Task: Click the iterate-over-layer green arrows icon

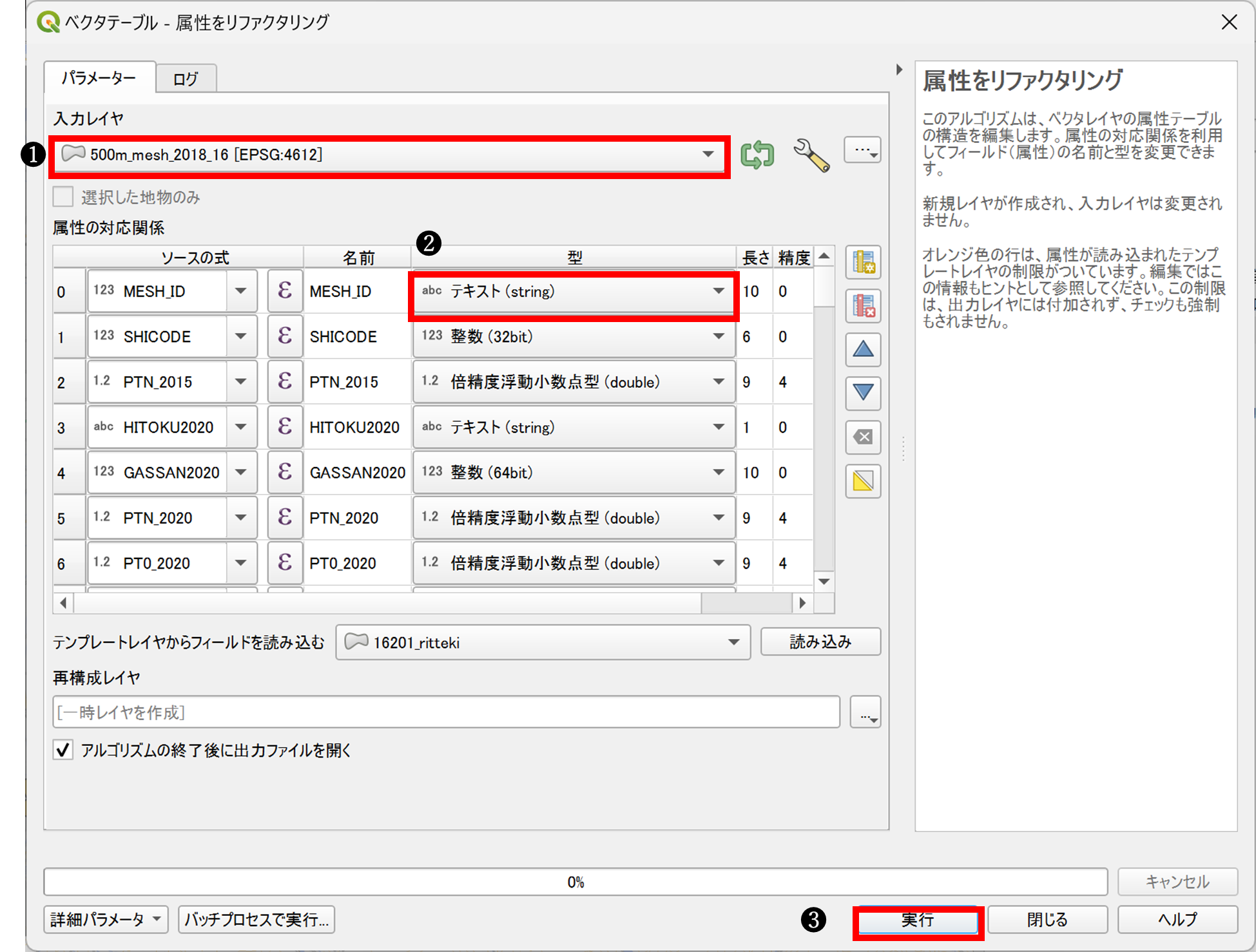Action: tap(757, 155)
